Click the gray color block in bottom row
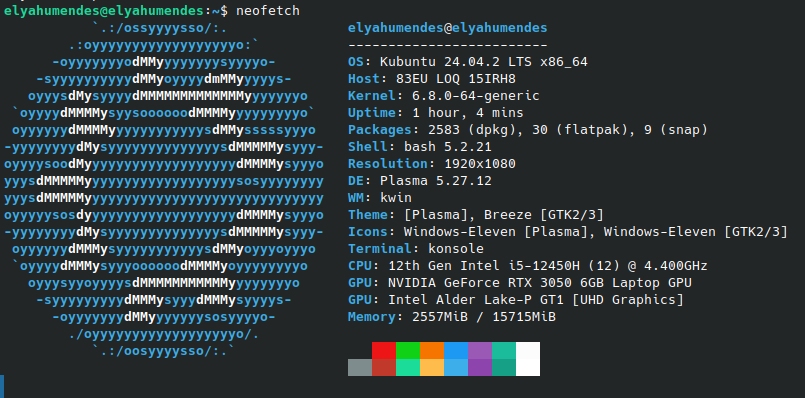The image size is (805, 398). tap(359, 367)
